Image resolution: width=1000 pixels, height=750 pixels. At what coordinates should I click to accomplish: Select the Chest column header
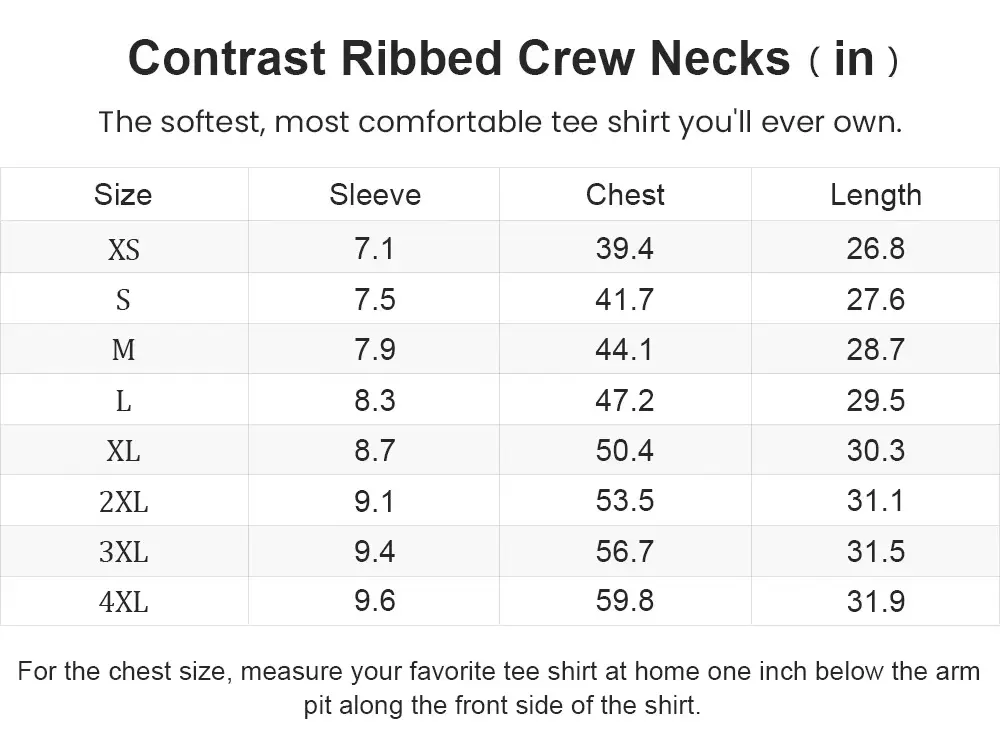click(x=625, y=195)
